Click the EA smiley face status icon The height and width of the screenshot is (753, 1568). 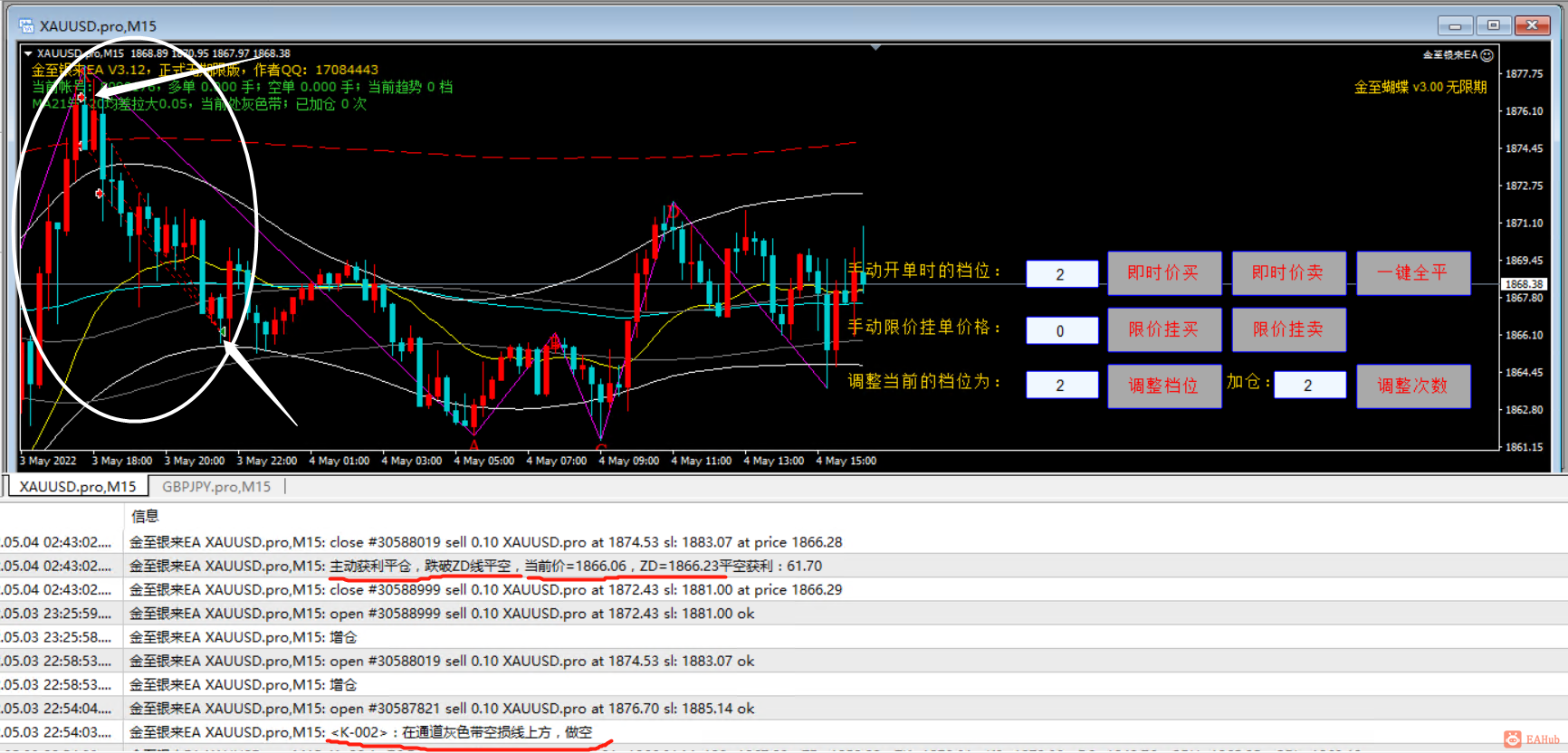(x=1487, y=55)
